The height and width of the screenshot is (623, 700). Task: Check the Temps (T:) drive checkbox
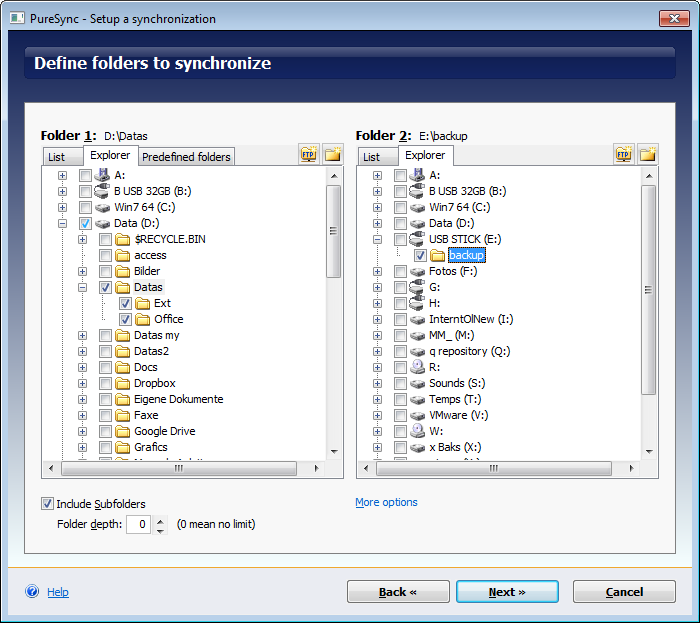(400, 399)
